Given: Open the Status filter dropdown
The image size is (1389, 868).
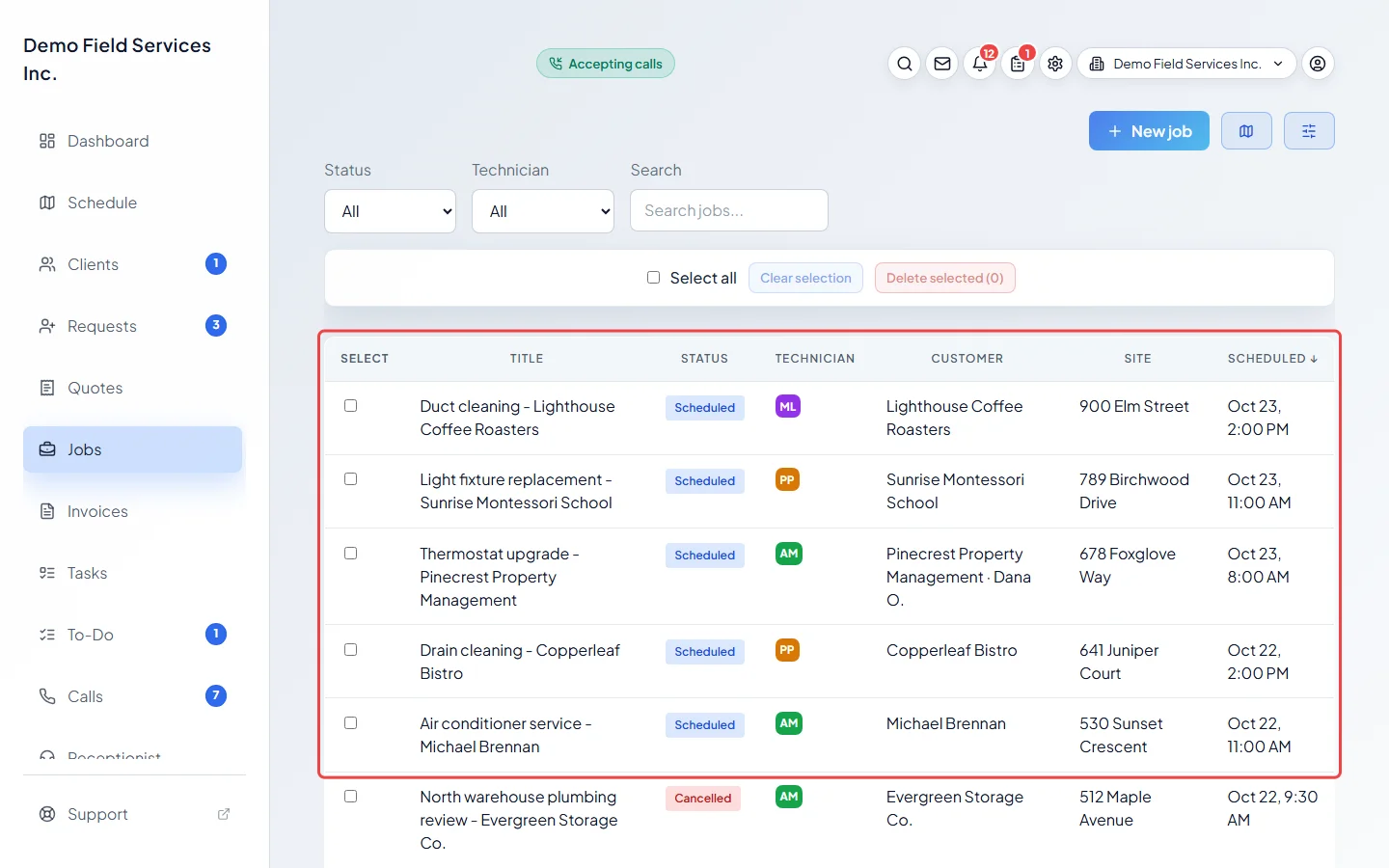Looking at the screenshot, I should pos(390,211).
